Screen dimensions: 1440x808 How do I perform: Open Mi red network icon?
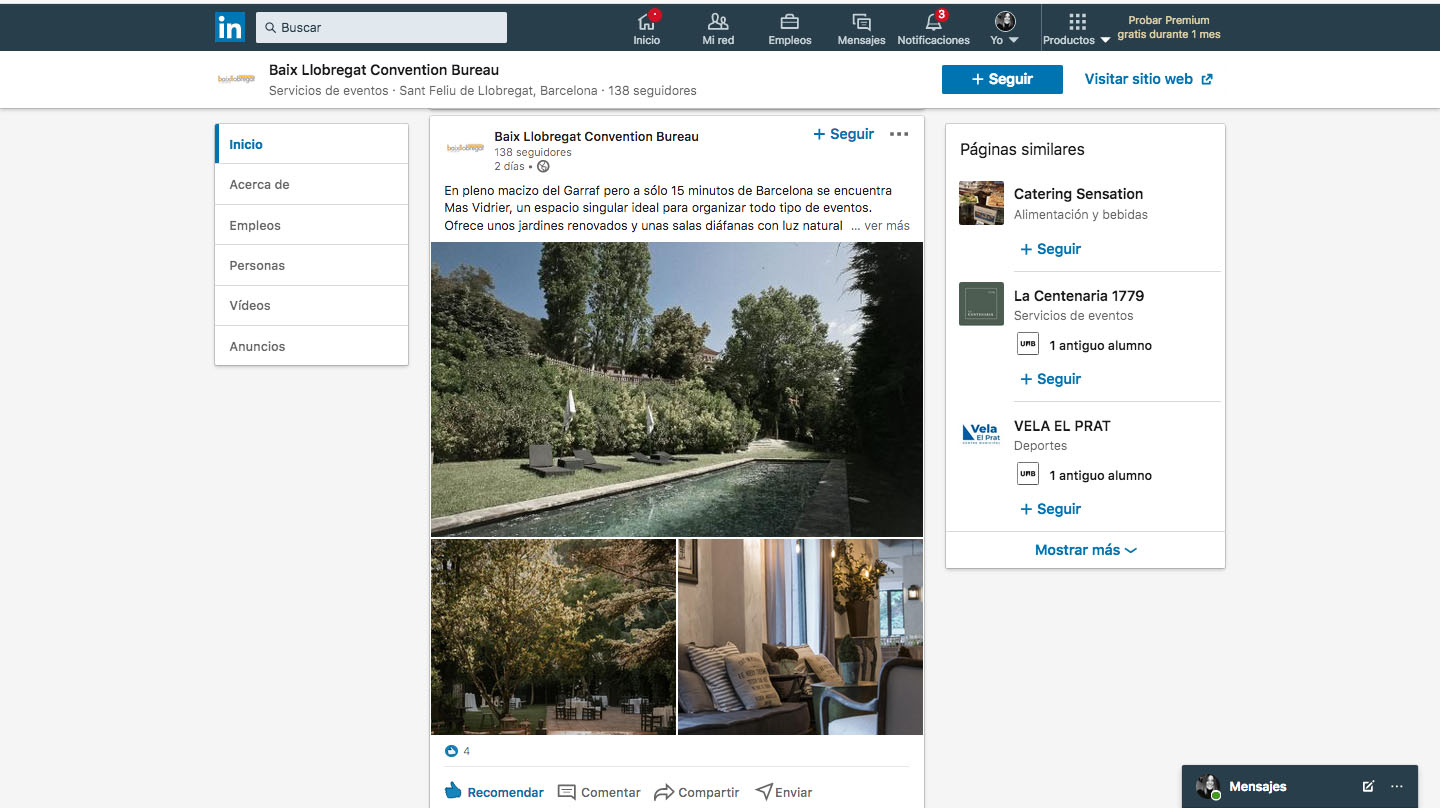coord(718,22)
